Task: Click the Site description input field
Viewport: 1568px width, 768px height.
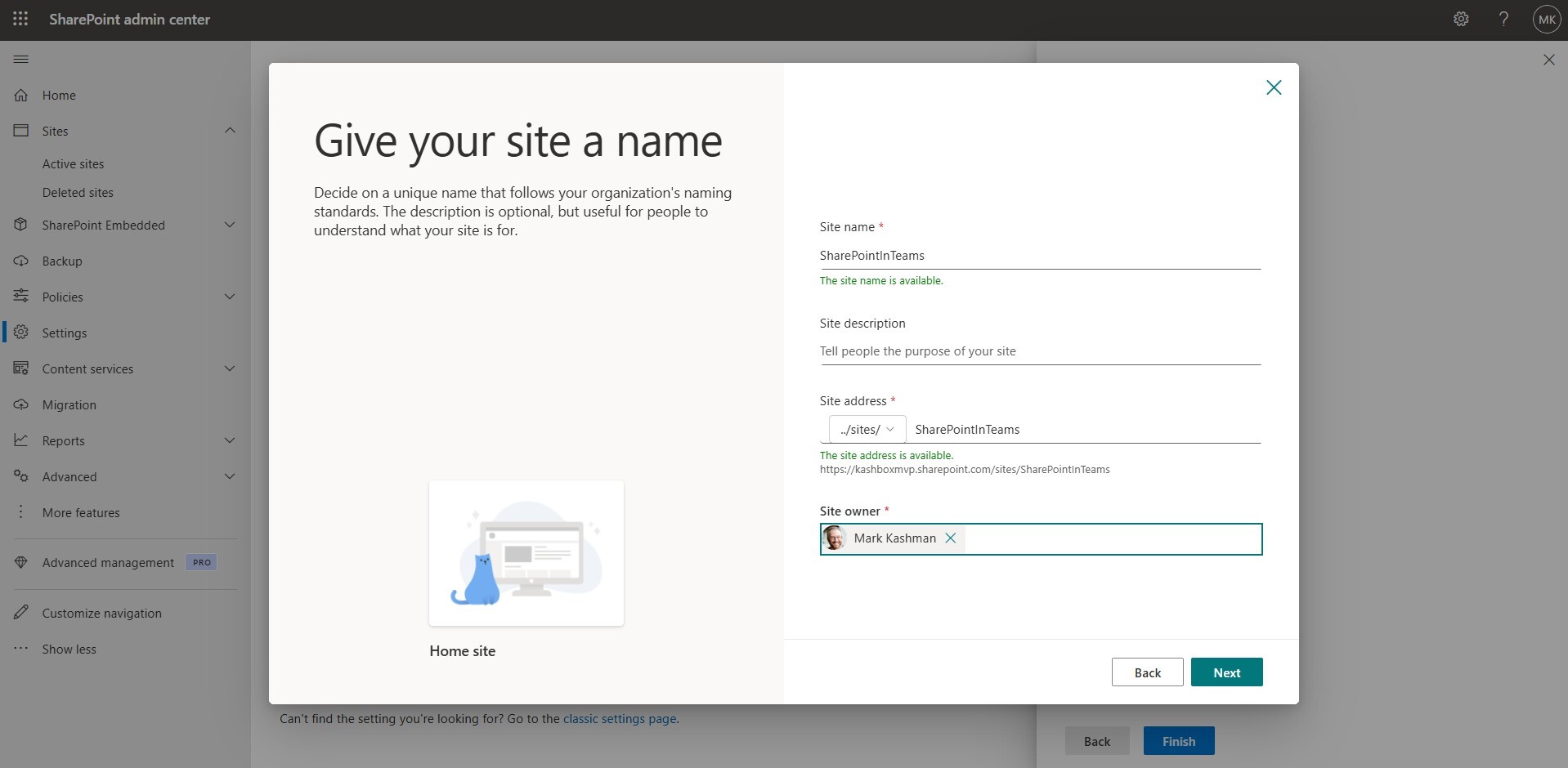Action: click(x=1040, y=351)
